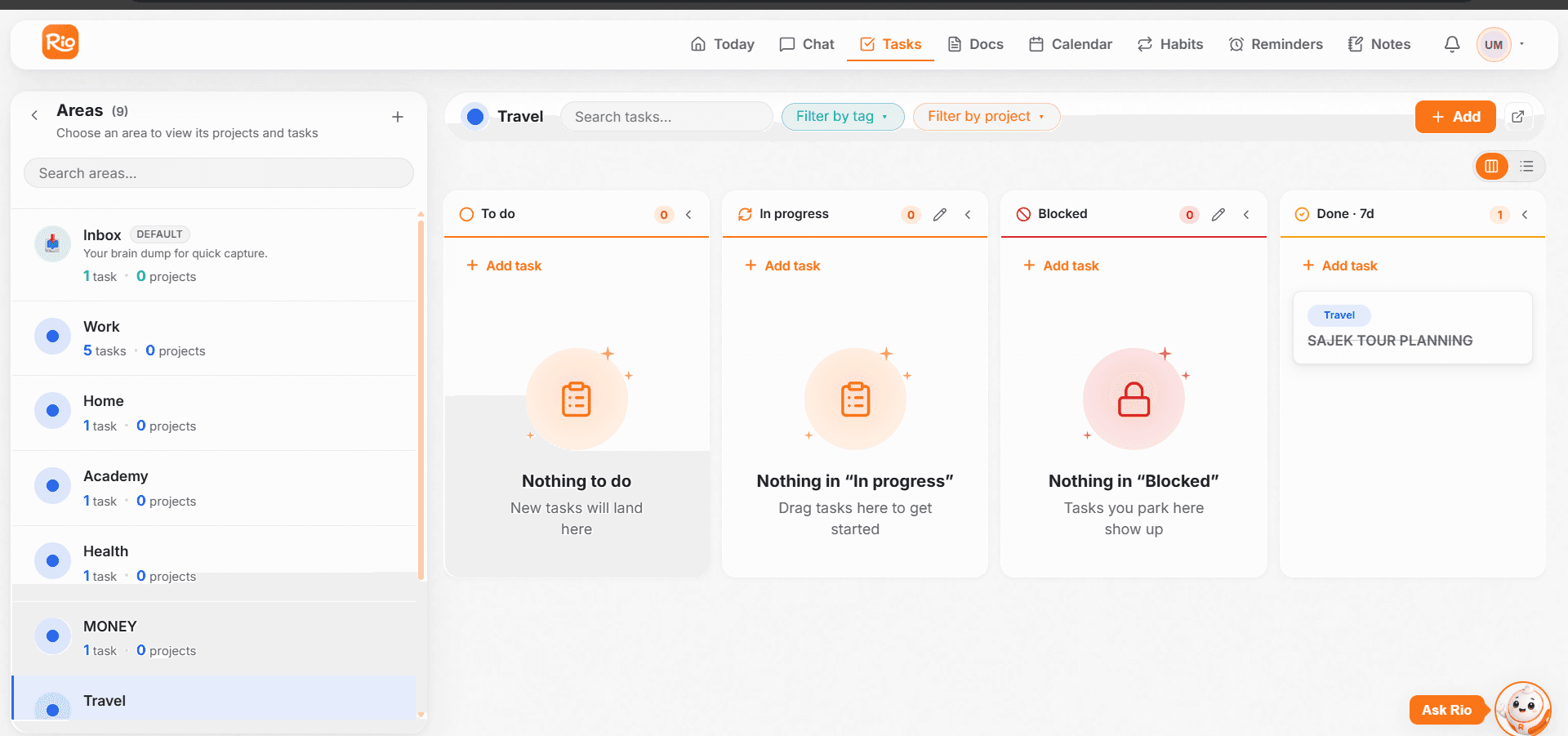Edit the Blocked column pencil

coord(1218,214)
